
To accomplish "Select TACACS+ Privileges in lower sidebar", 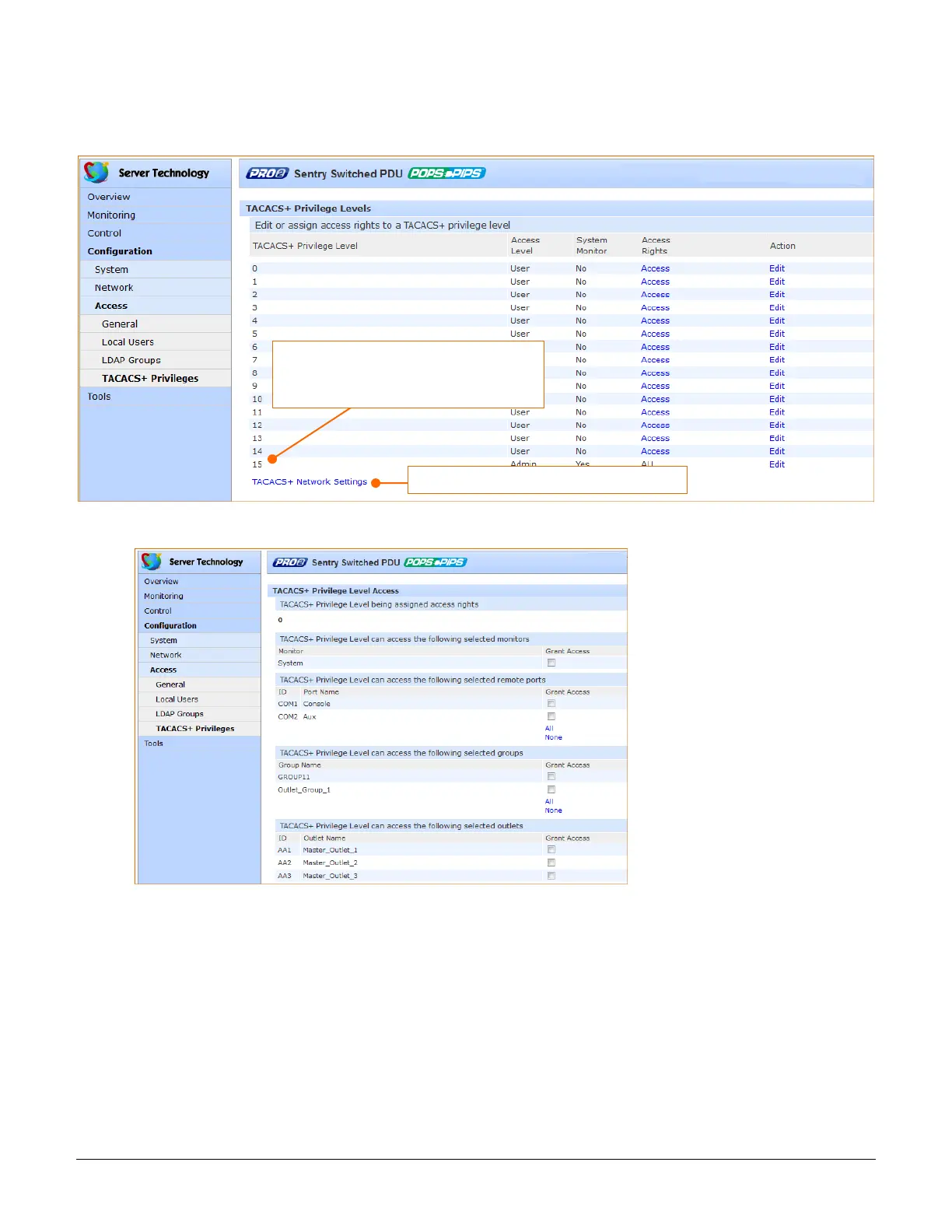I will 195,729.
